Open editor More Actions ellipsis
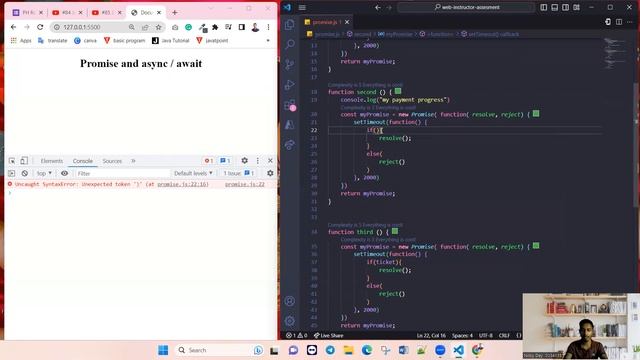This screenshot has height=360, width=640. [x=630, y=22]
